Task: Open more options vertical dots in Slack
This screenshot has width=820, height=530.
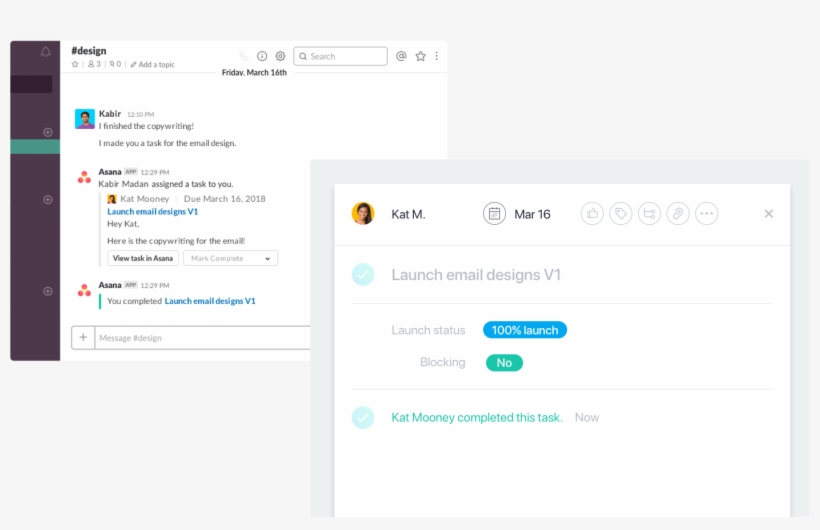Action: point(437,56)
